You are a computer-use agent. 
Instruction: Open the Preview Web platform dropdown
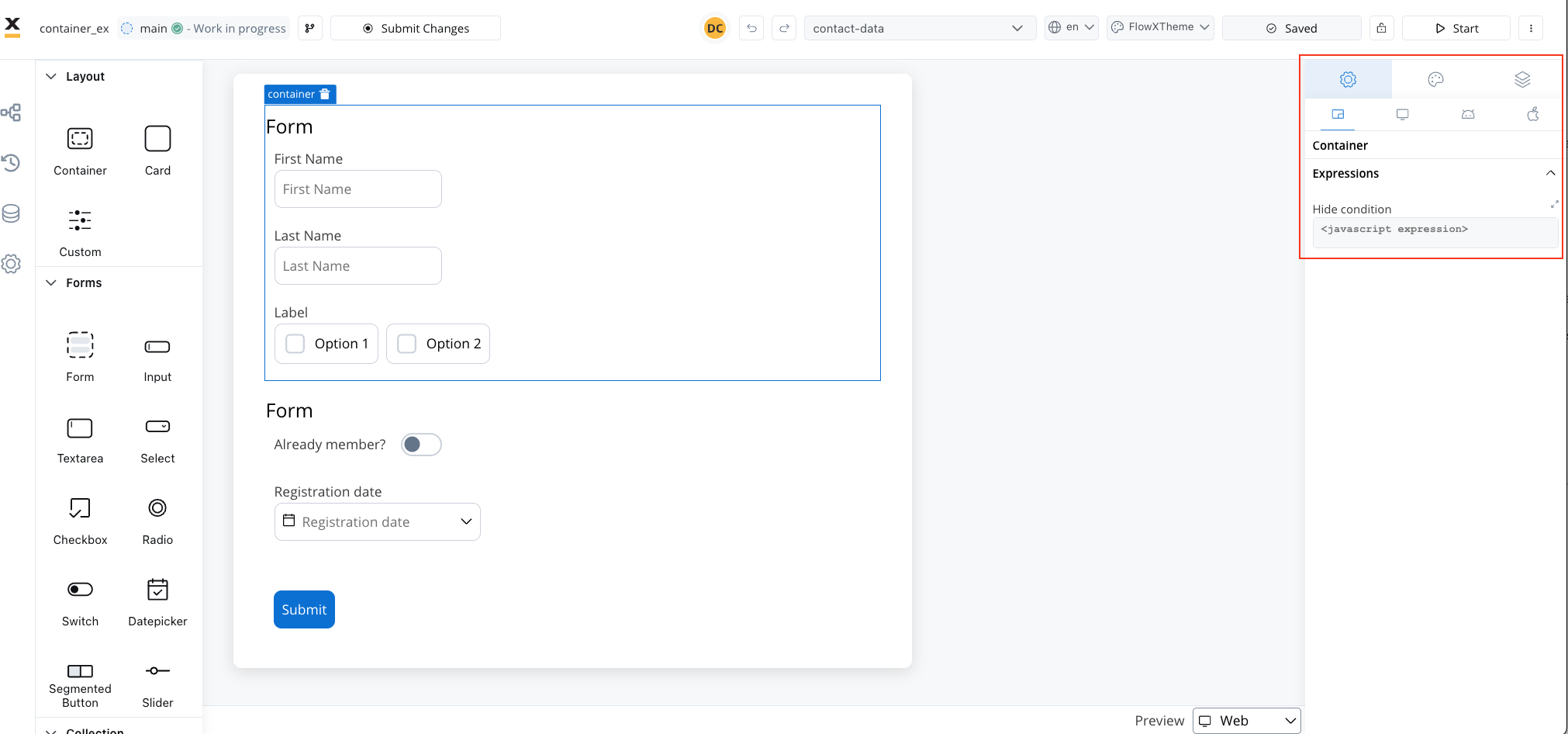point(1246,721)
